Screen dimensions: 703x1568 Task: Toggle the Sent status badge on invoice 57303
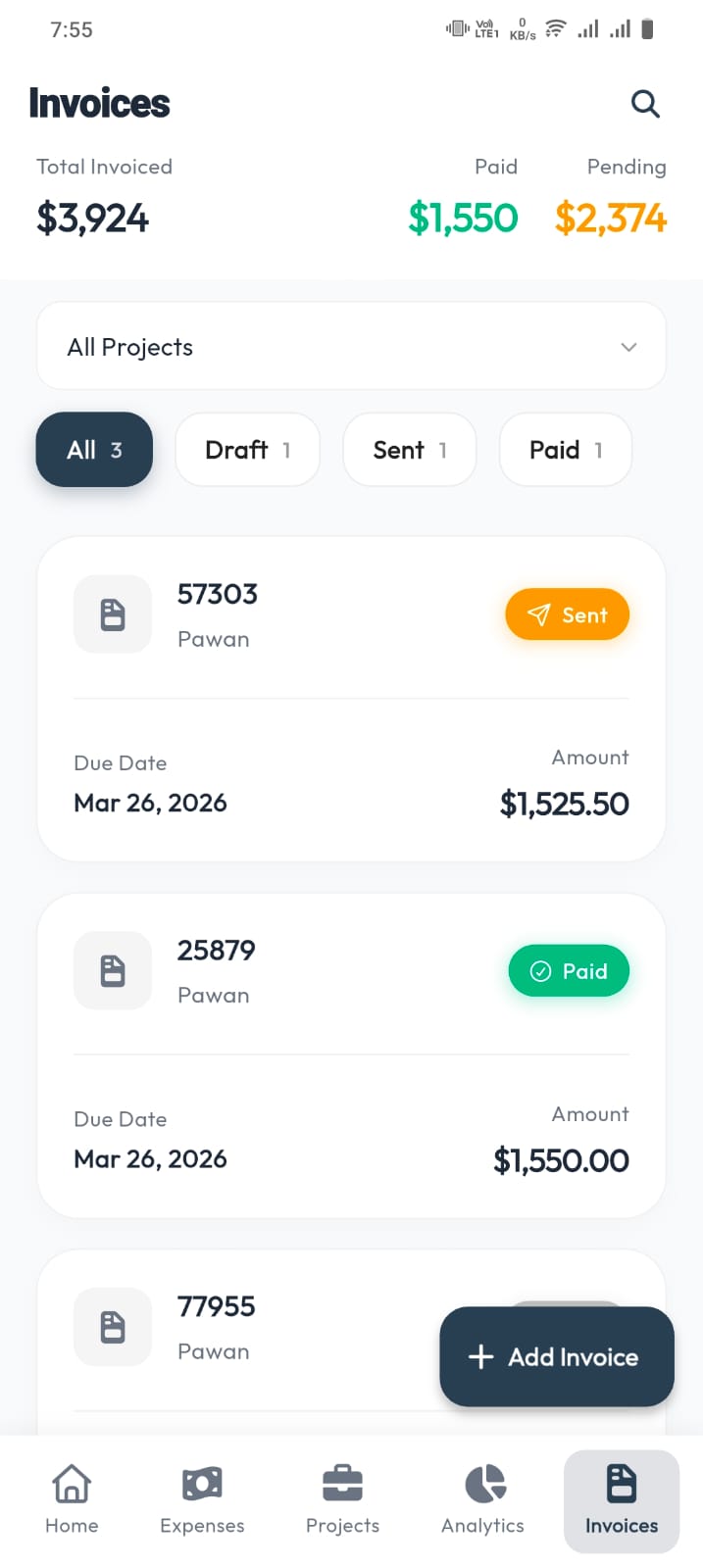(x=567, y=614)
